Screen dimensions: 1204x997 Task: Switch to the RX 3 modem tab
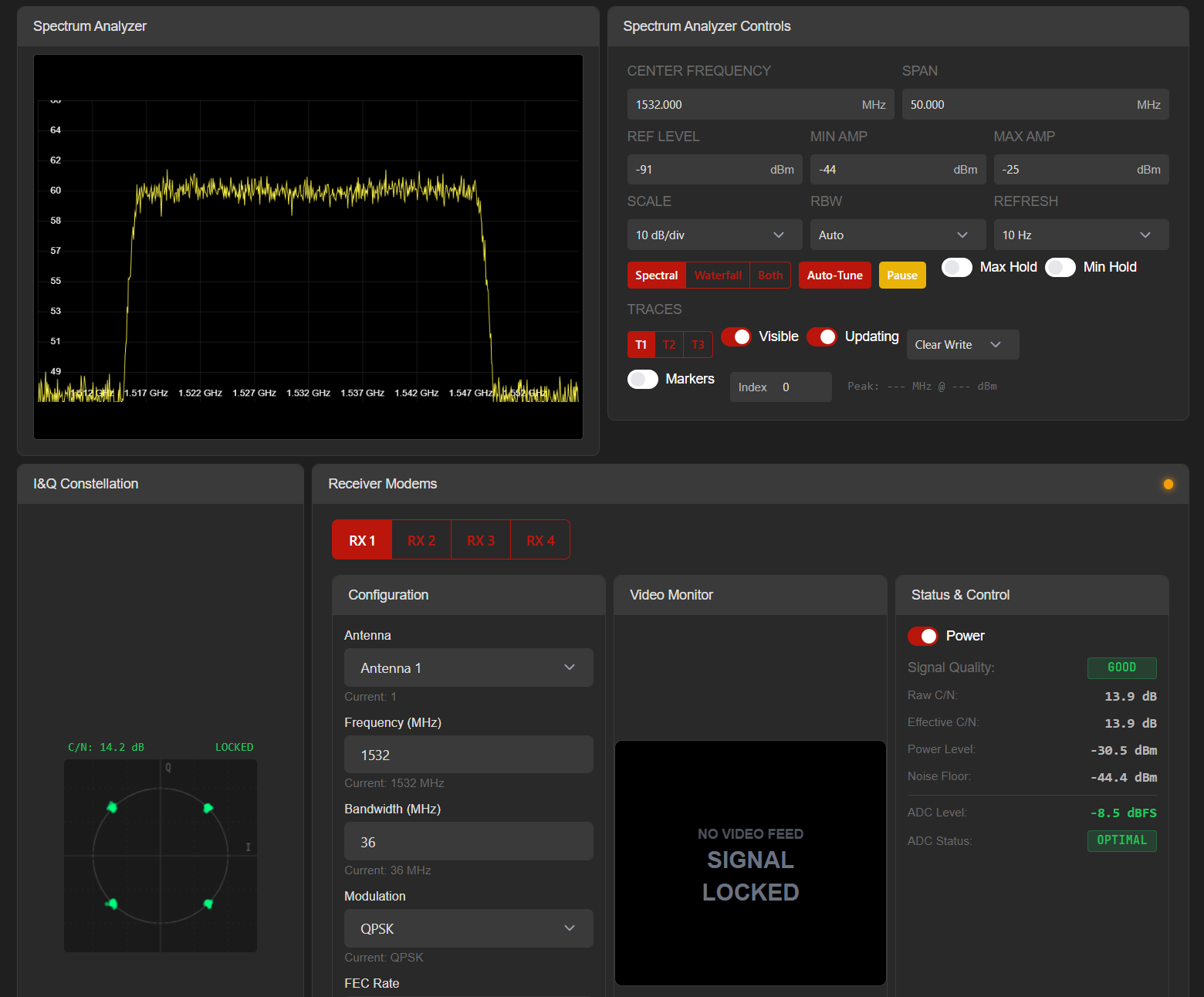[x=480, y=539]
